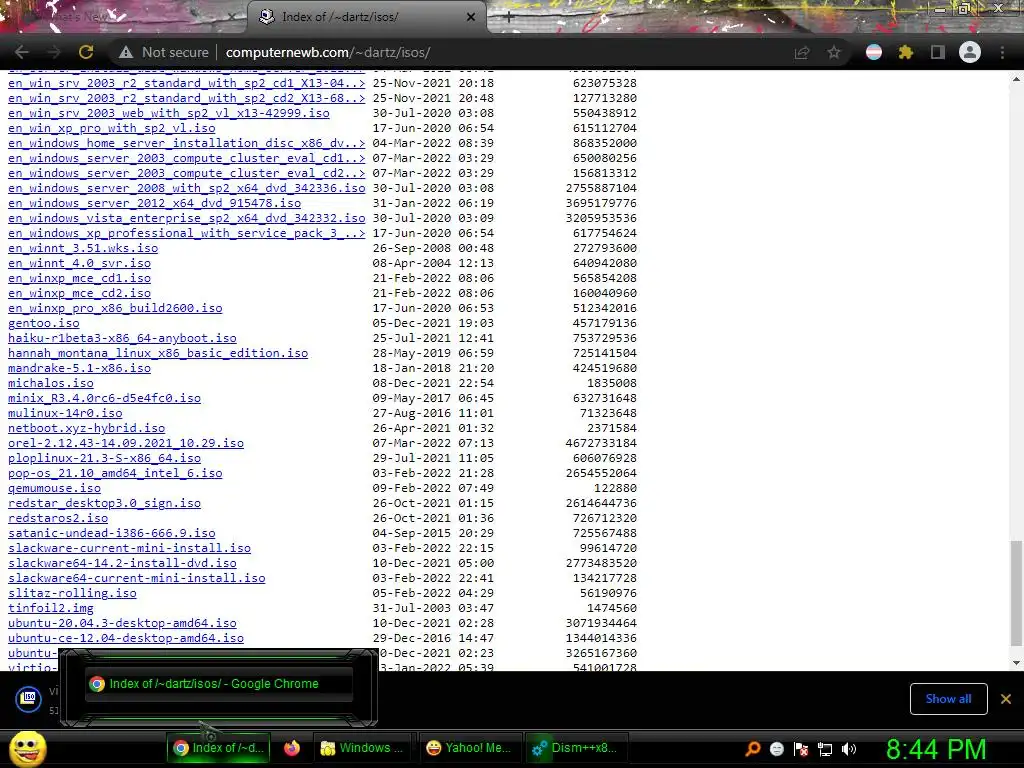Select the Chrome window preview thumbnail
The image size is (1024, 768).
219,684
